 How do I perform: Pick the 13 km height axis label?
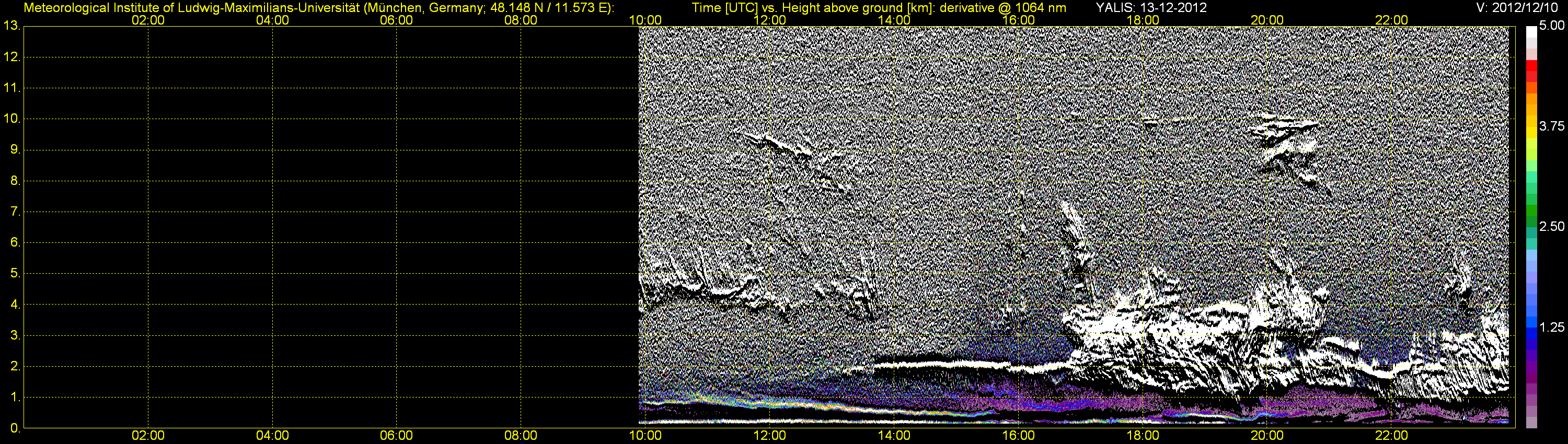11,26
